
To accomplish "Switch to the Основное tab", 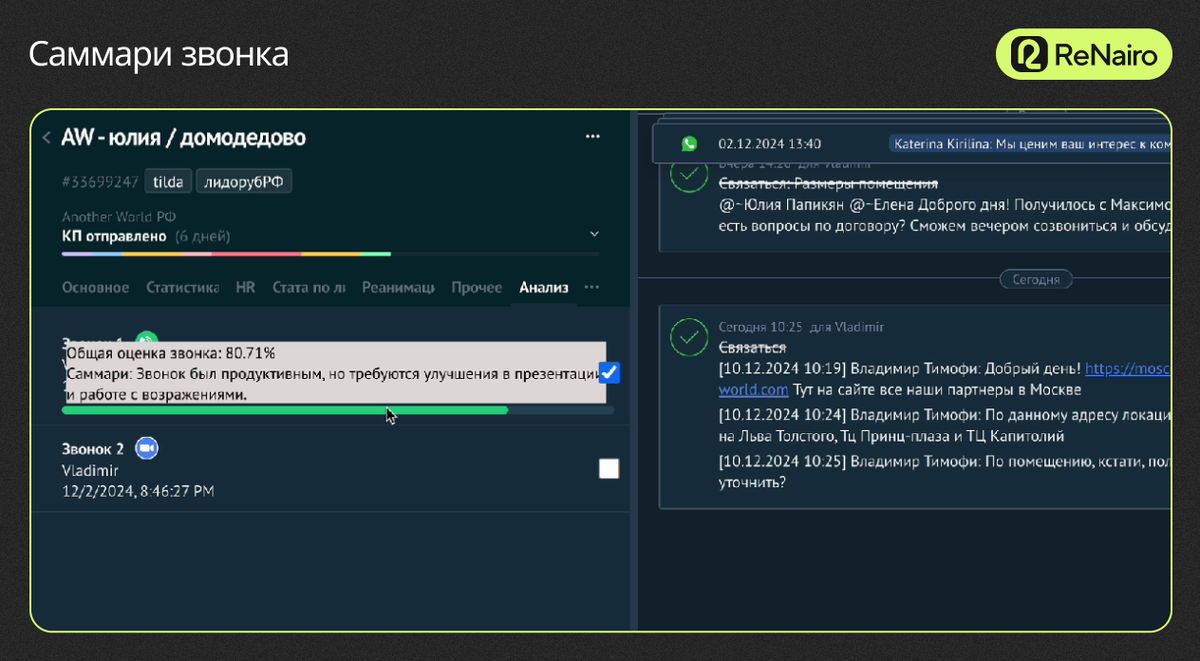I will tap(95, 288).
